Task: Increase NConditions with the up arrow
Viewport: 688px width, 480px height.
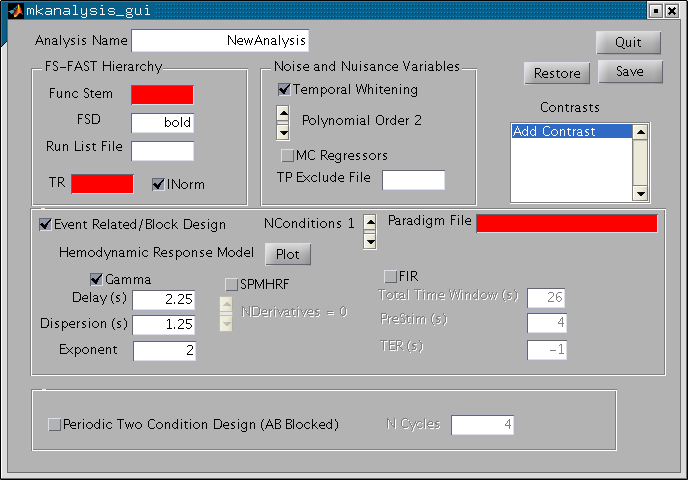Action: (370, 222)
